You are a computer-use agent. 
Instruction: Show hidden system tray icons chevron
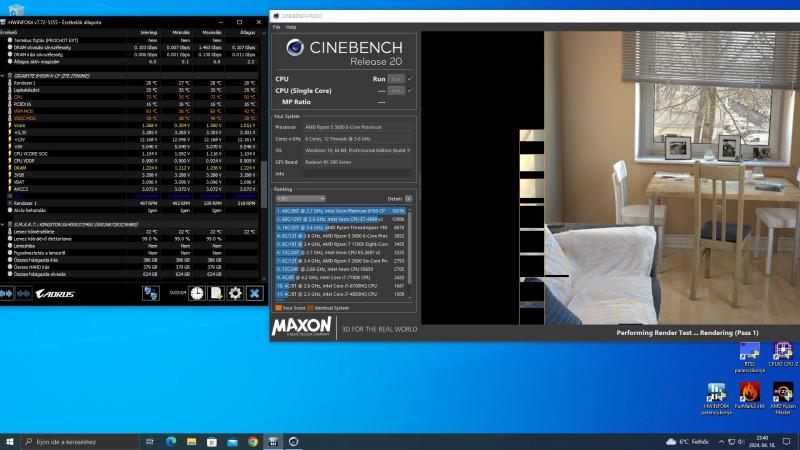tap(721, 441)
